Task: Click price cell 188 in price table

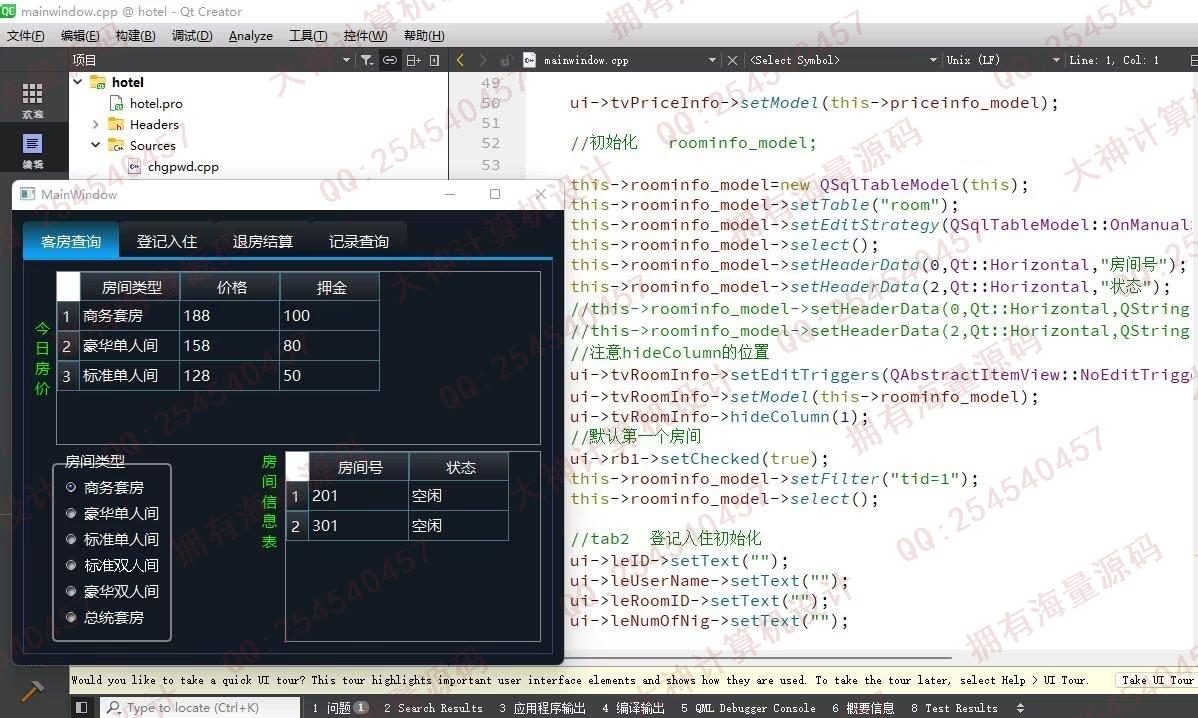Action: point(229,315)
